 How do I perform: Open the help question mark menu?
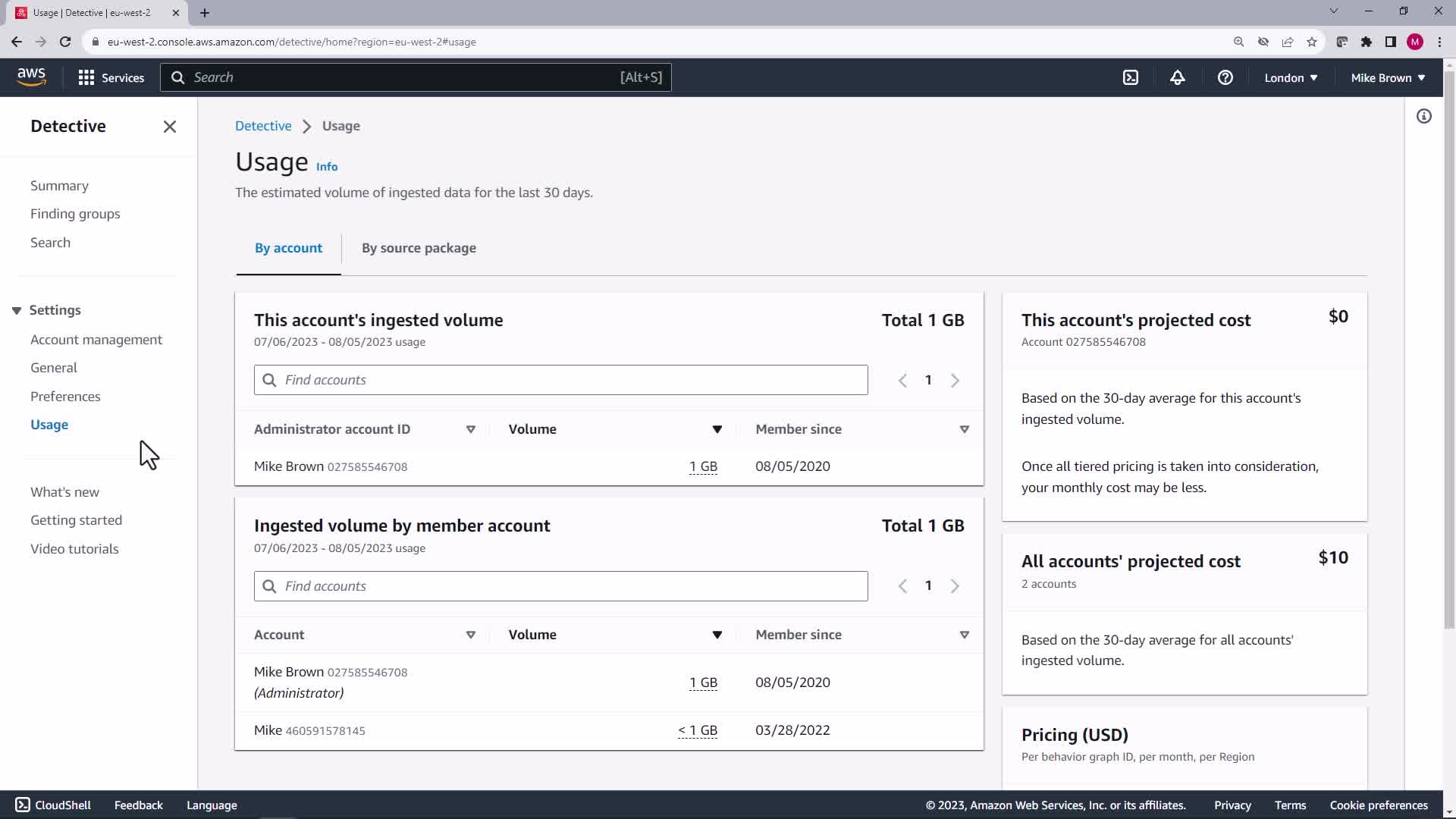pyautogui.click(x=1225, y=77)
